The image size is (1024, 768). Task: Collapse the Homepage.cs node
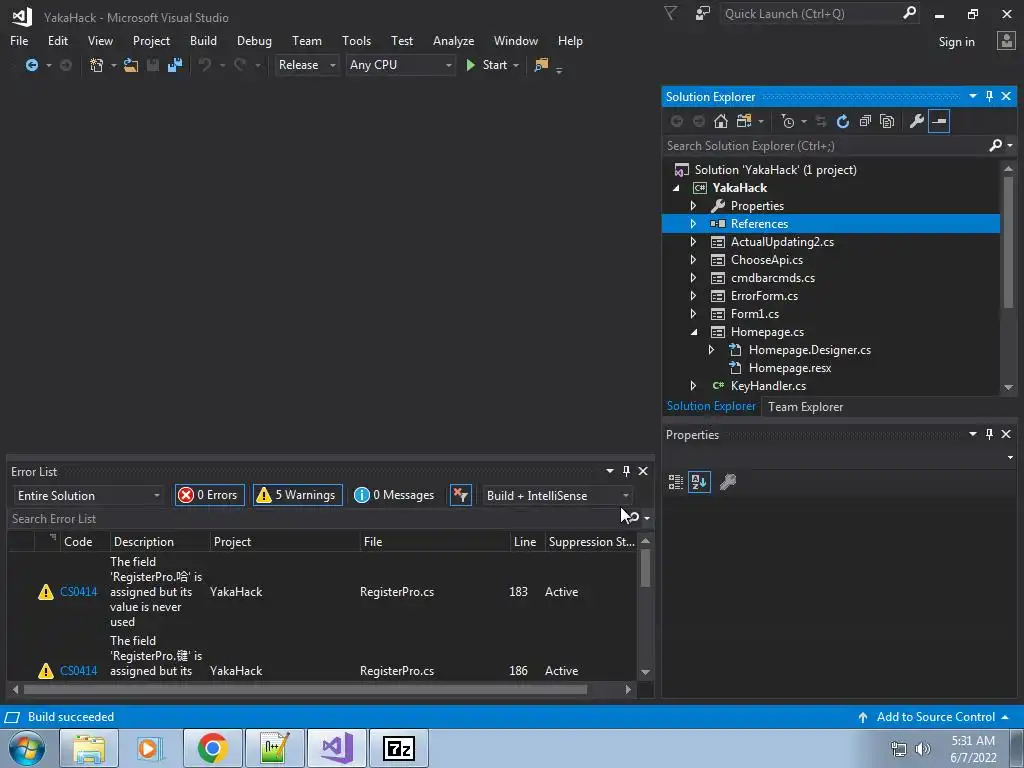coord(694,332)
